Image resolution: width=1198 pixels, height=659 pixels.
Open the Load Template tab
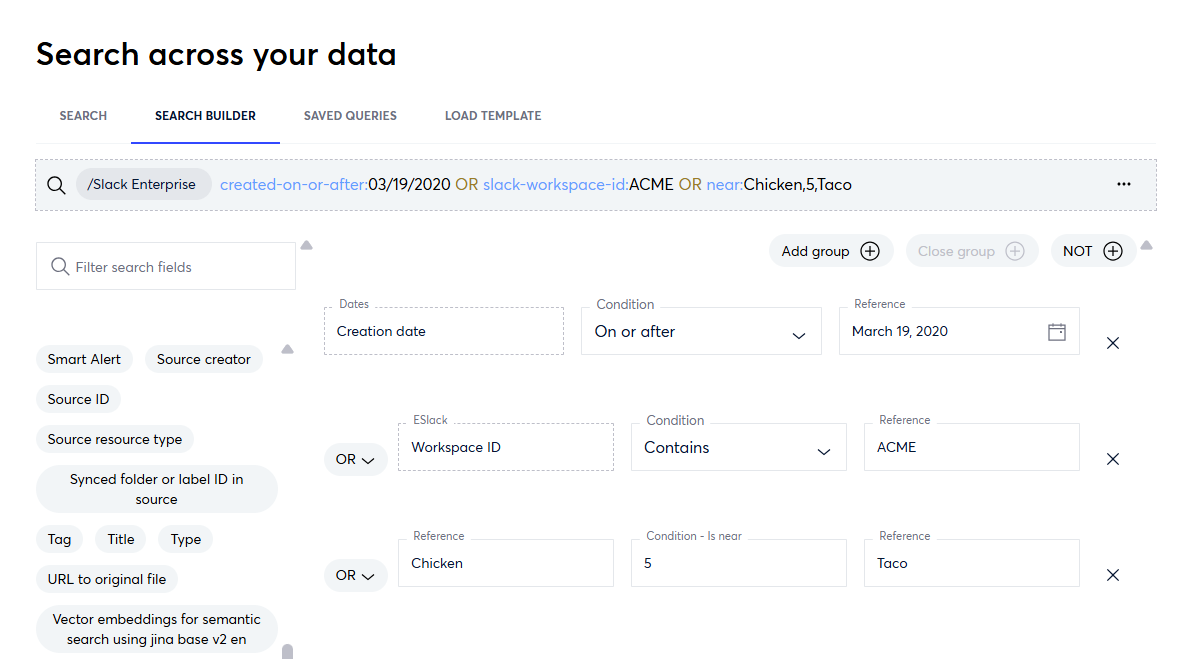tap(493, 116)
